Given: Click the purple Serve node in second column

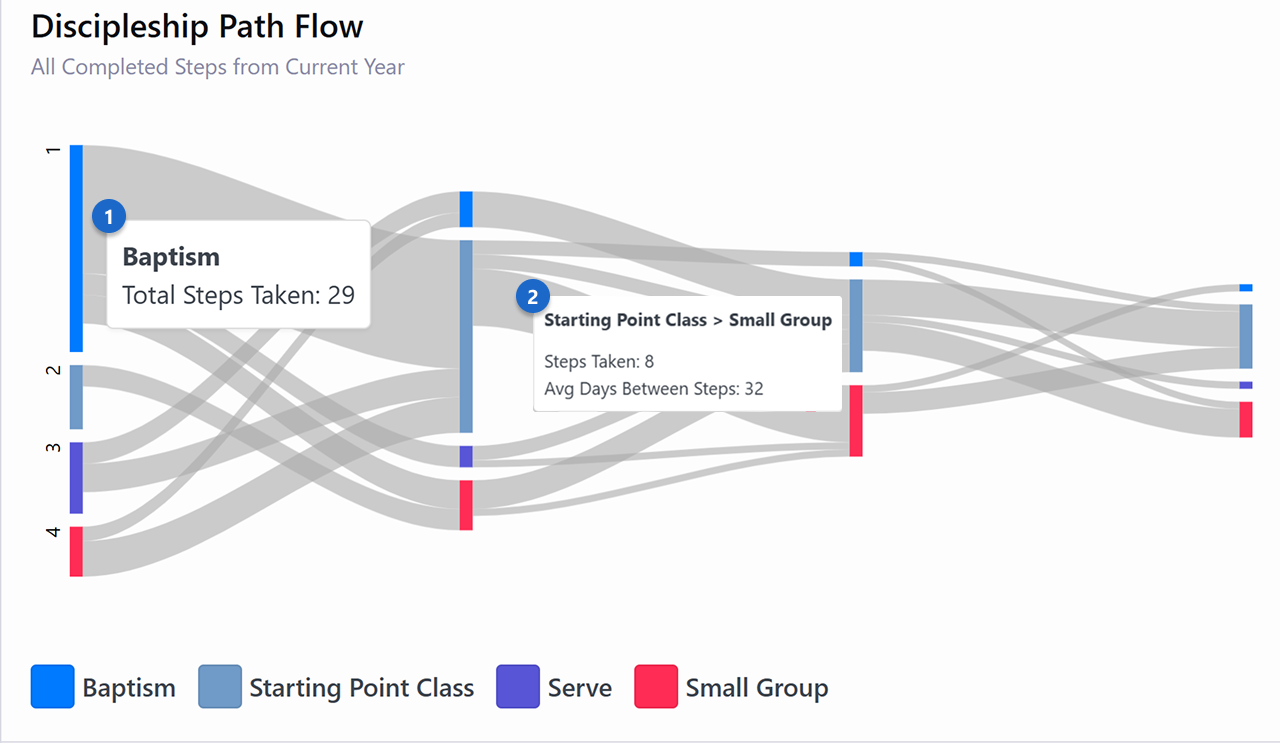Looking at the screenshot, I should (x=466, y=456).
